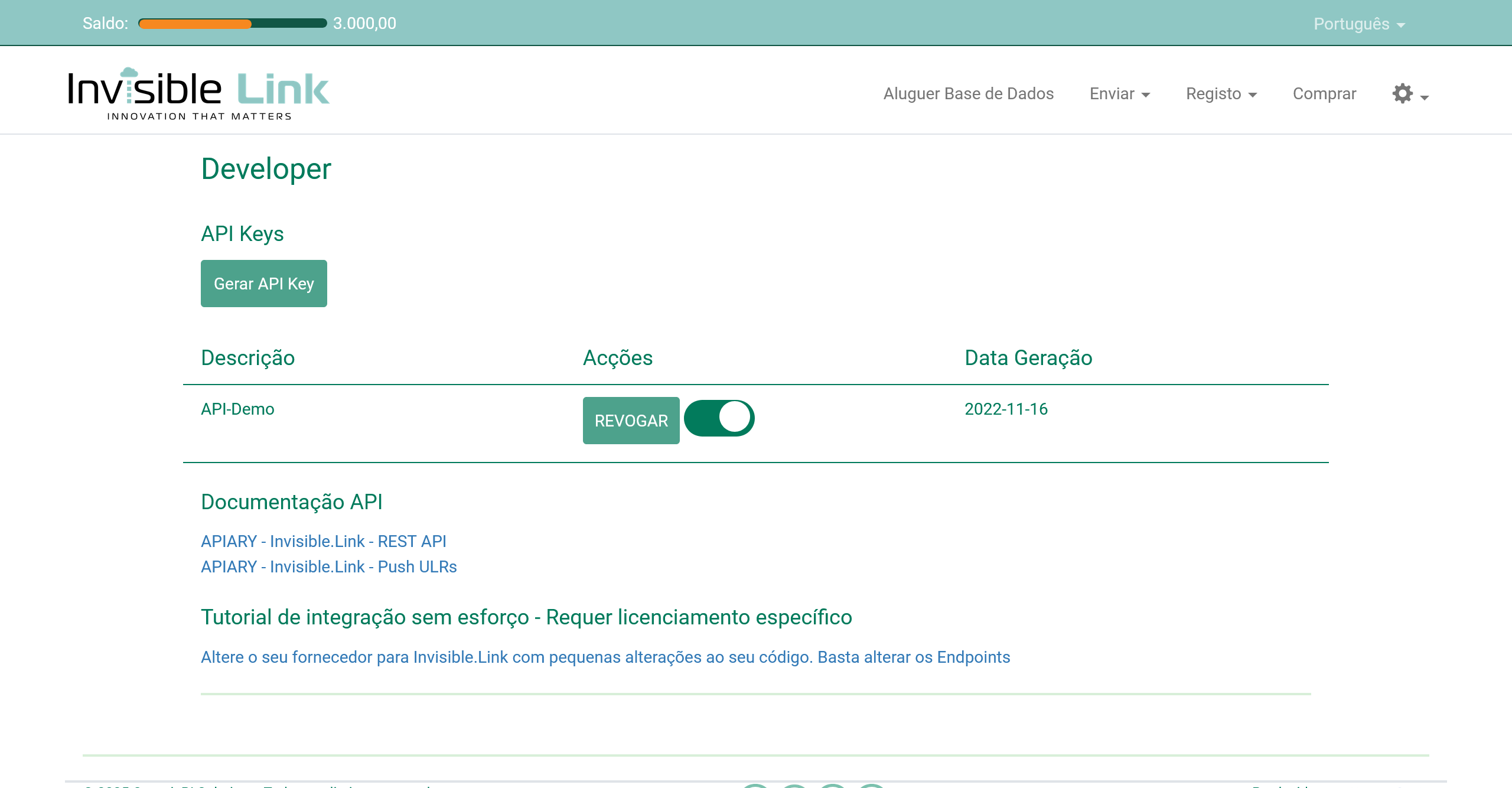Click the Acções column header
1512x788 pixels.
(x=617, y=358)
